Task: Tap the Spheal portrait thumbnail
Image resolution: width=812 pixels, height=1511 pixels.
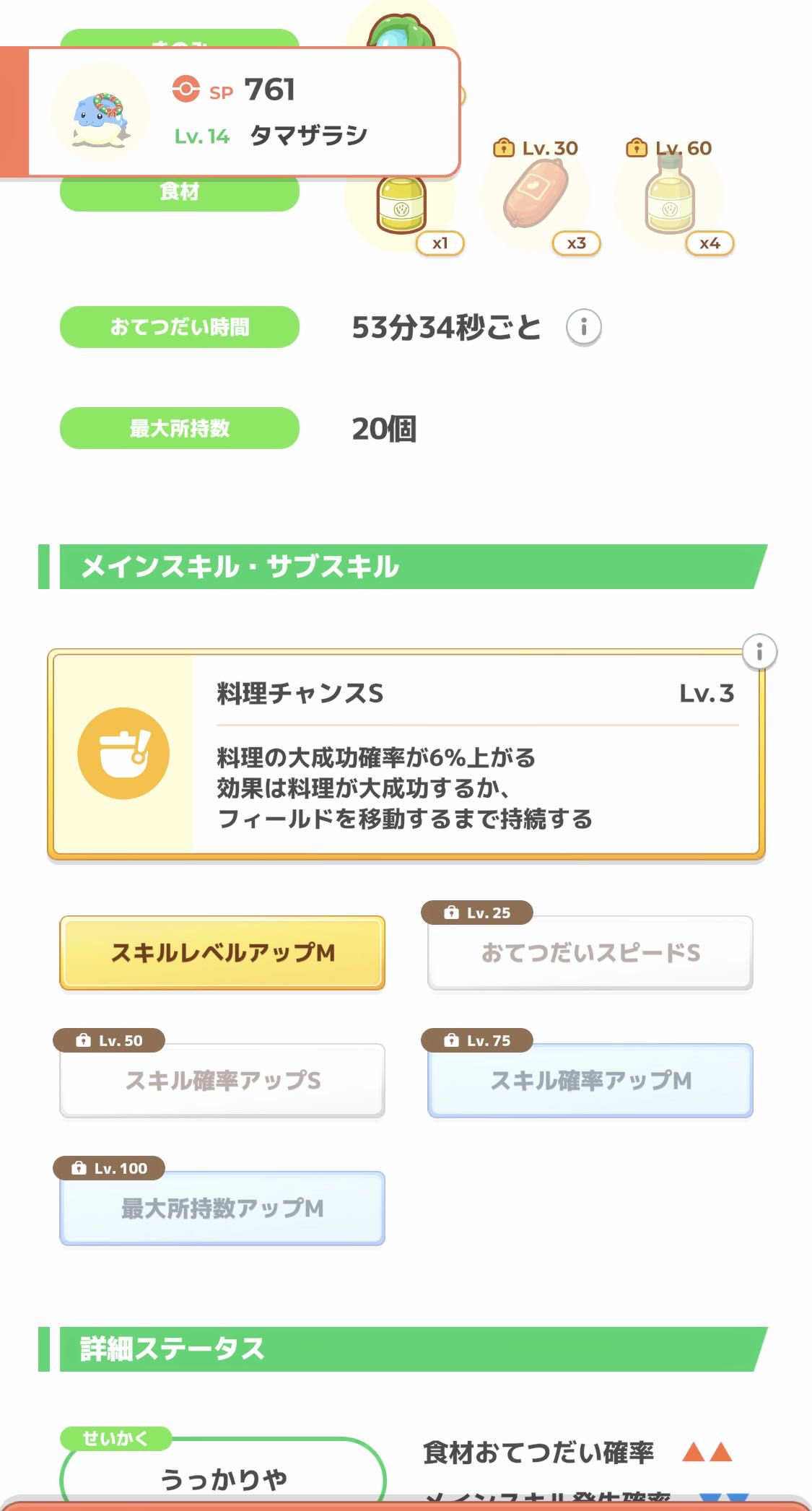Action: (100, 112)
